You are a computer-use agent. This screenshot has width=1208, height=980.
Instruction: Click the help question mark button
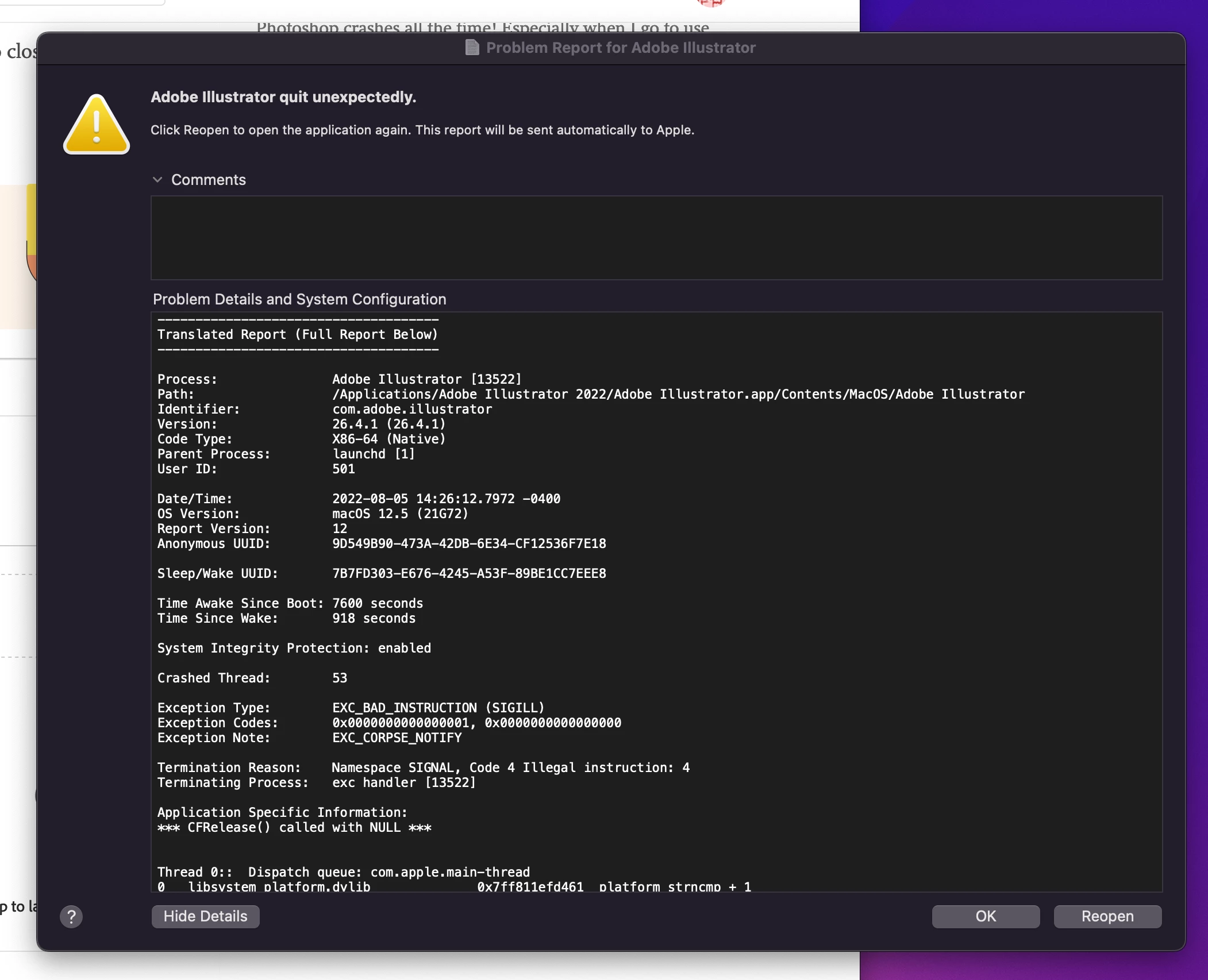71,916
